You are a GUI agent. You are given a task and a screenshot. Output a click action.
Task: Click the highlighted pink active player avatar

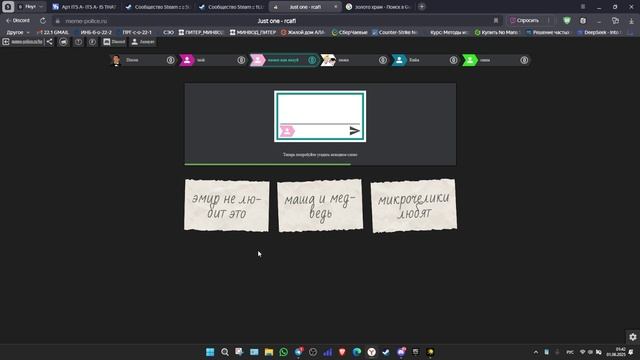pos(258,60)
